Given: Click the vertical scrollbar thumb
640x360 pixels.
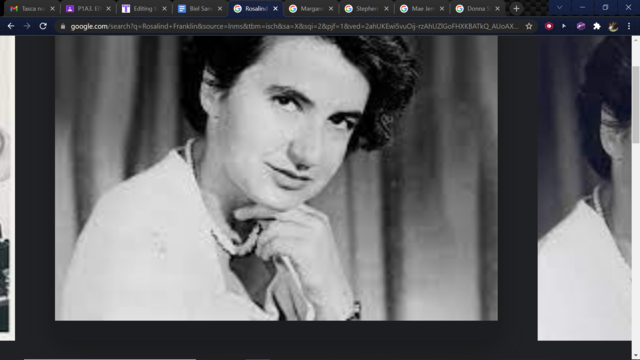Looking at the screenshot, I should pyautogui.click(x=636, y=104).
